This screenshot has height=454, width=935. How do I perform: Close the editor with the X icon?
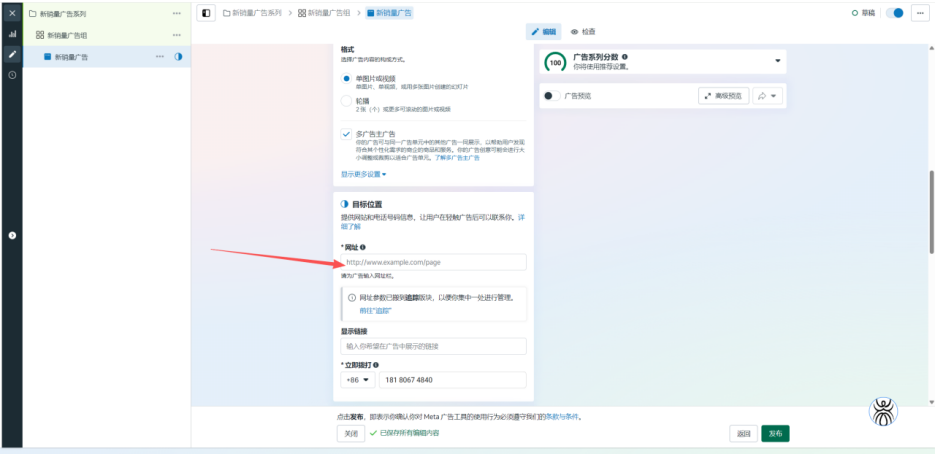(12, 13)
